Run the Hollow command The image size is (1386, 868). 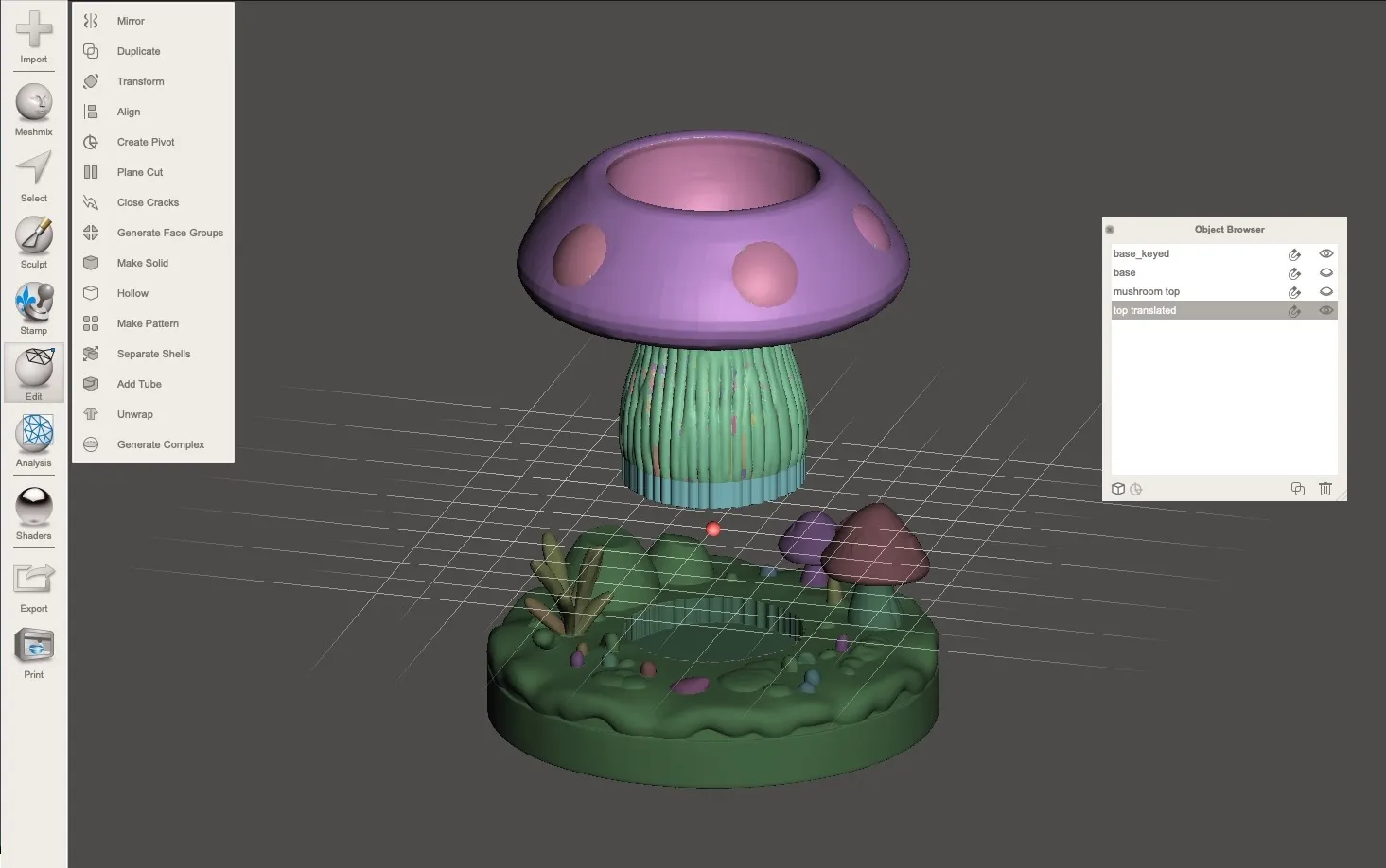132,293
